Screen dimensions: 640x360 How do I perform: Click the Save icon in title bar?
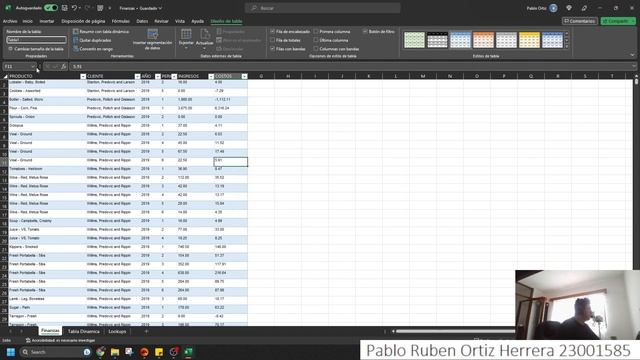[x=64, y=8]
